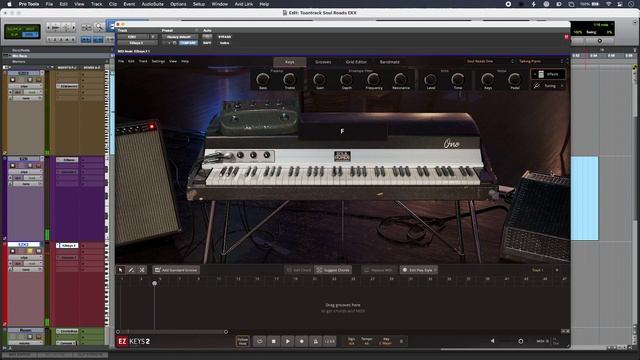Click the Treble knob in Preamp section

[289, 79]
